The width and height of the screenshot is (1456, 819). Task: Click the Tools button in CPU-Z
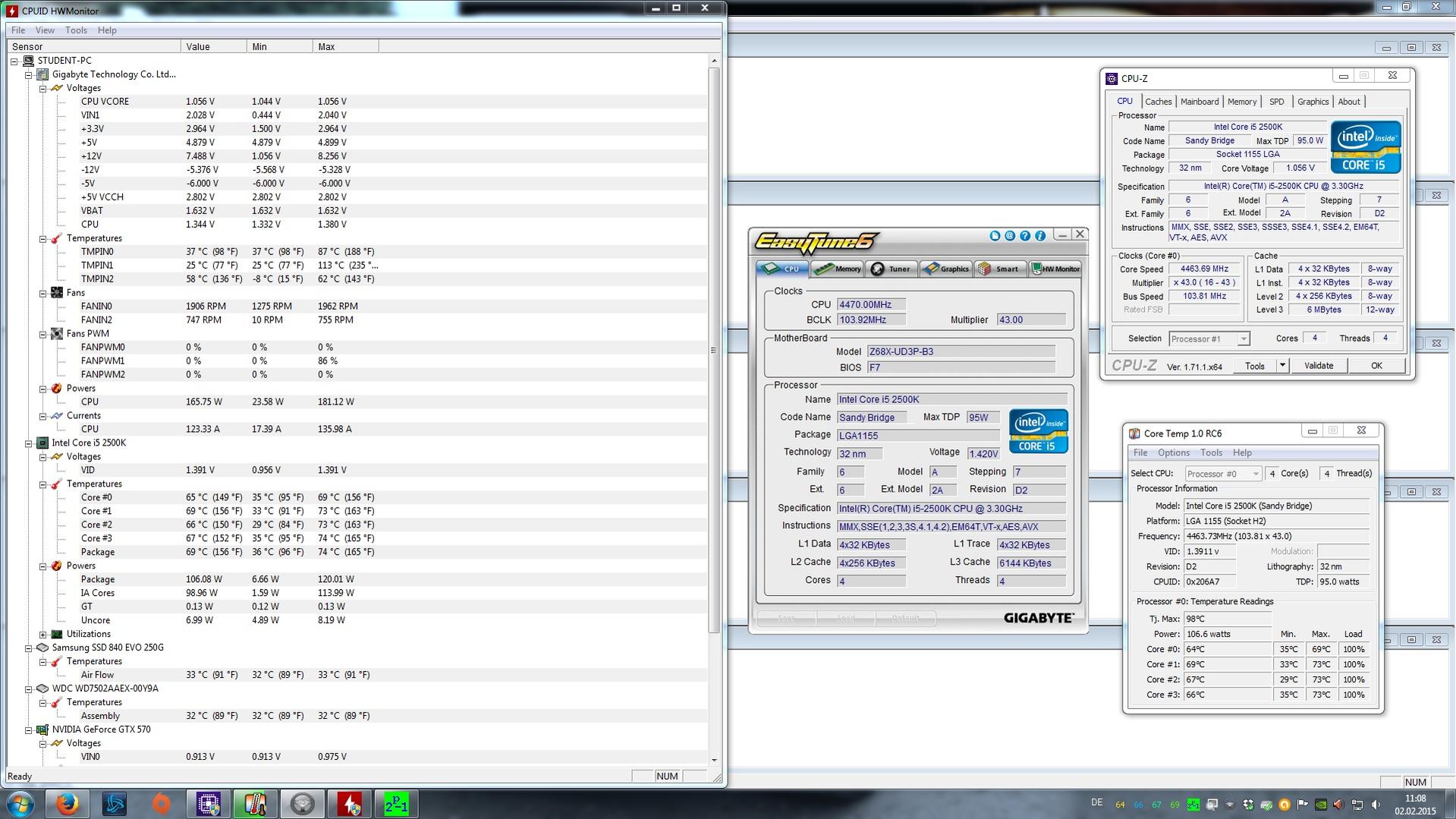[x=1255, y=366]
